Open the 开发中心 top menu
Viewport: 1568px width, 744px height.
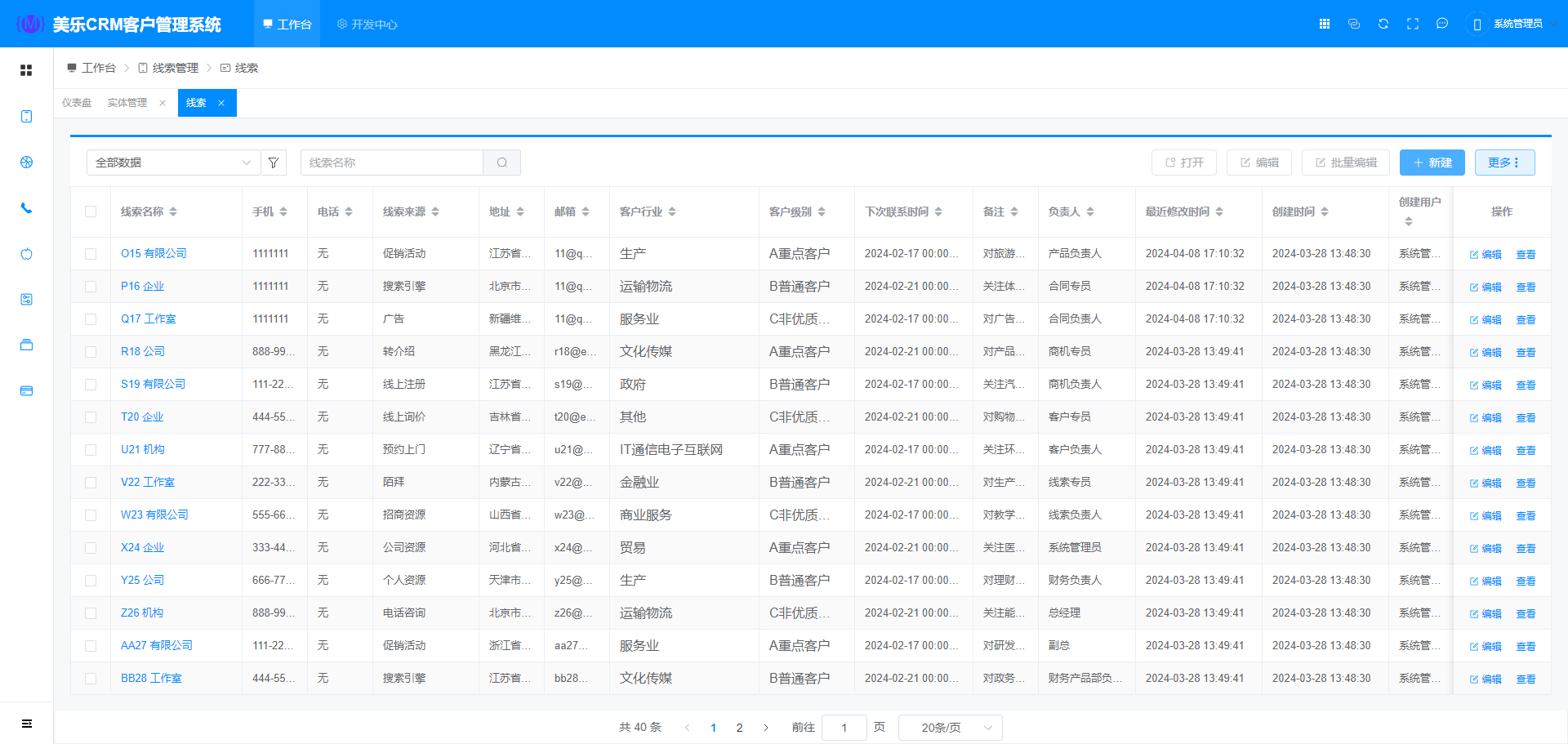(x=367, y=25)
